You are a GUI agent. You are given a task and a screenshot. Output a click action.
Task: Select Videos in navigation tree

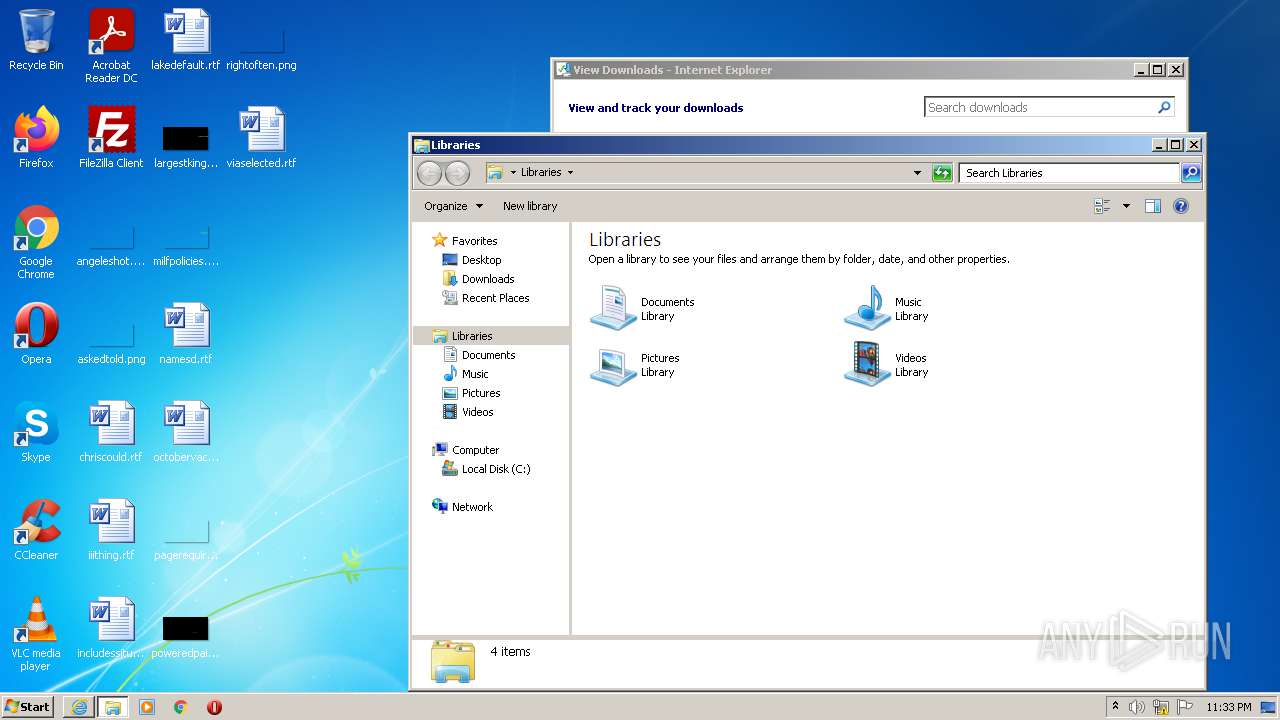[x=477, y=412]
